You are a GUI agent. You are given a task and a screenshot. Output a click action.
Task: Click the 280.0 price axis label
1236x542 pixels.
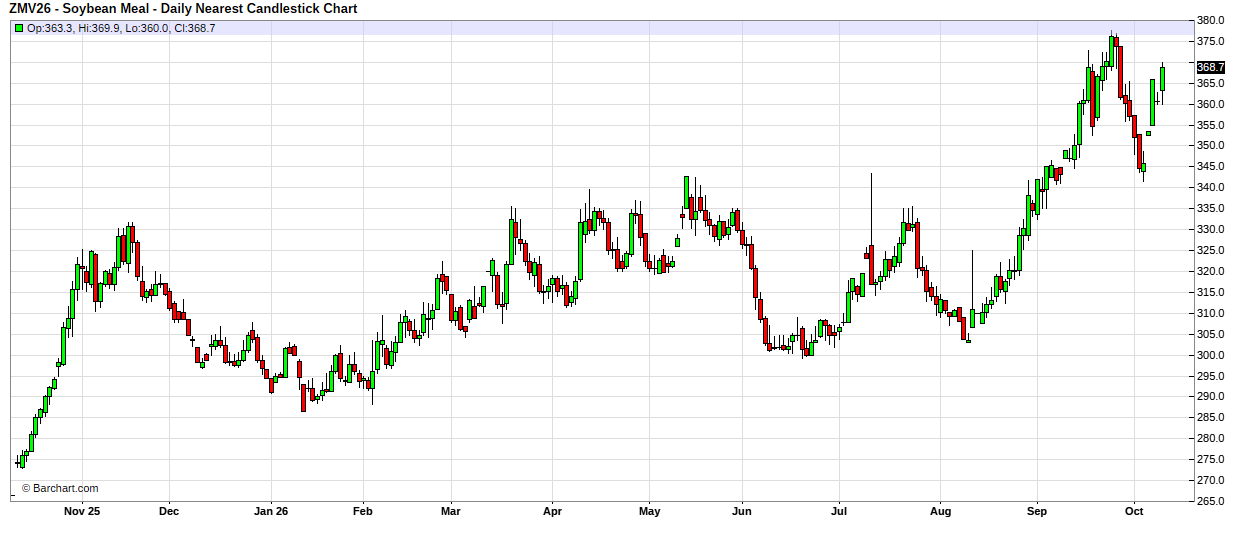tap(1211, 438)
